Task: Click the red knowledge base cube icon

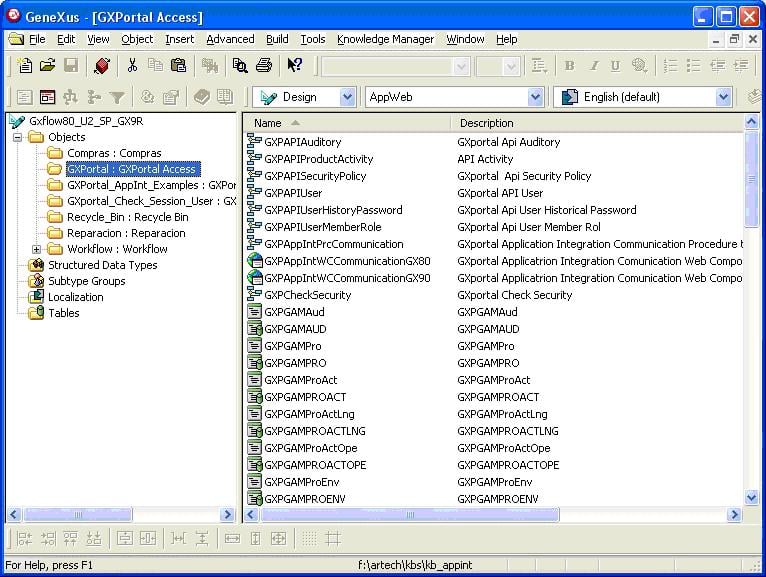Action: pos(101,66)
